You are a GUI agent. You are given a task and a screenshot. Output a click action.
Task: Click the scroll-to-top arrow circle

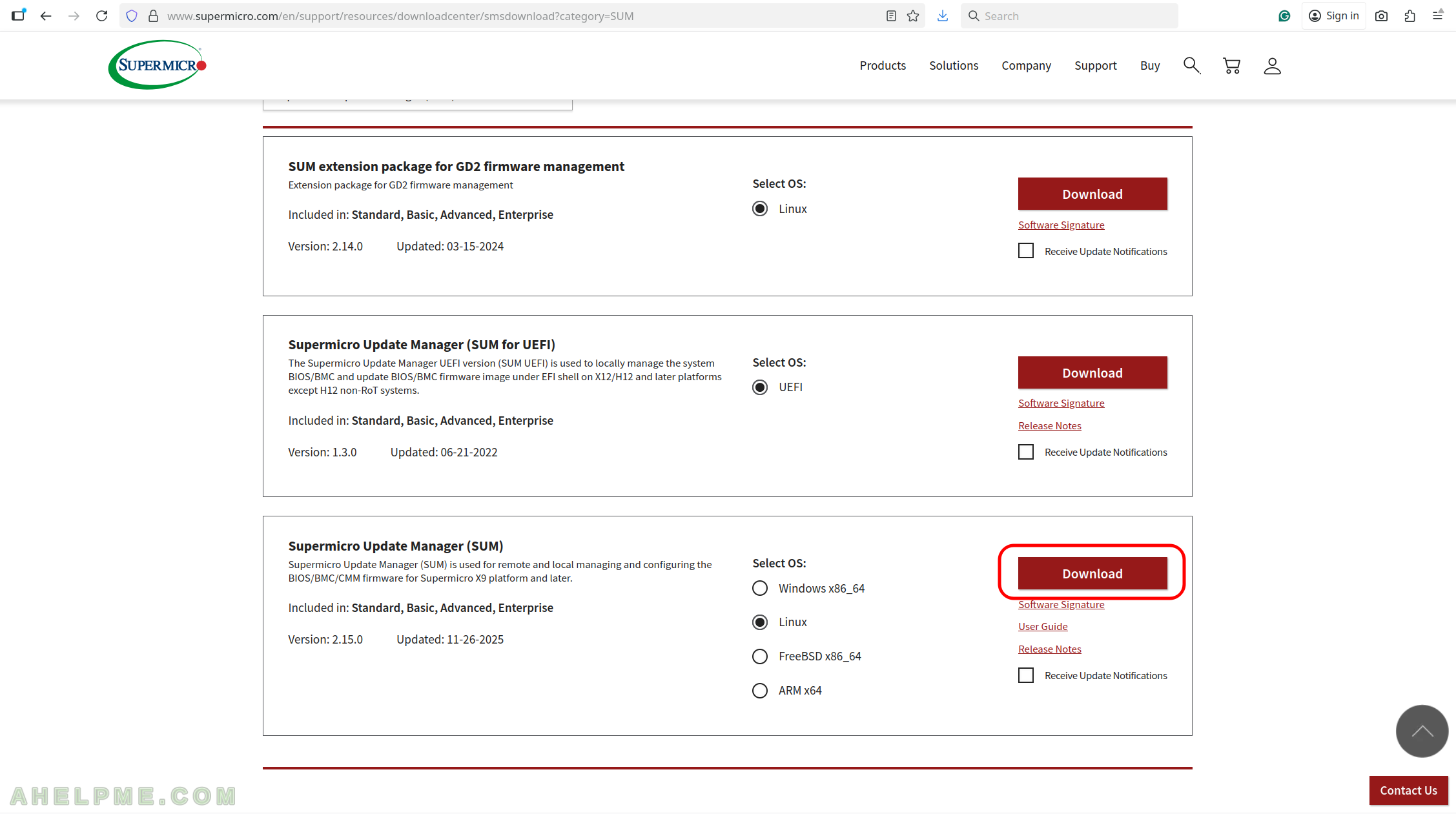[1421, 731]
